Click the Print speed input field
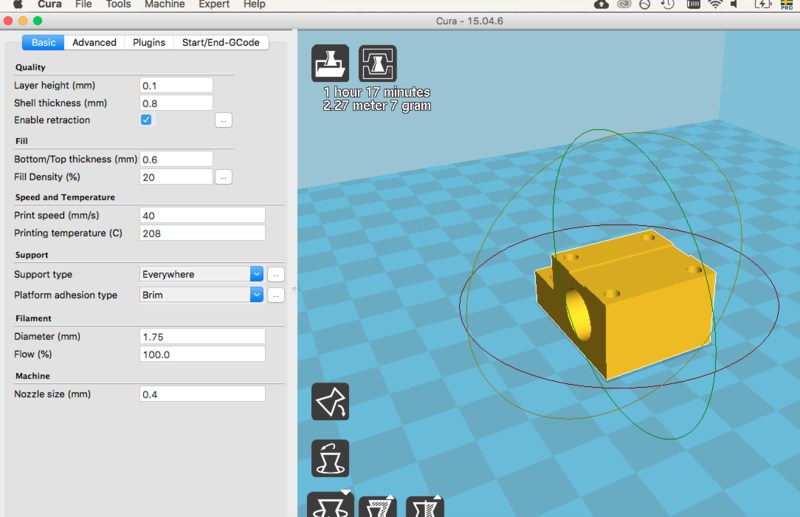Viewport: 800px width, 517px height. point(202,215)
